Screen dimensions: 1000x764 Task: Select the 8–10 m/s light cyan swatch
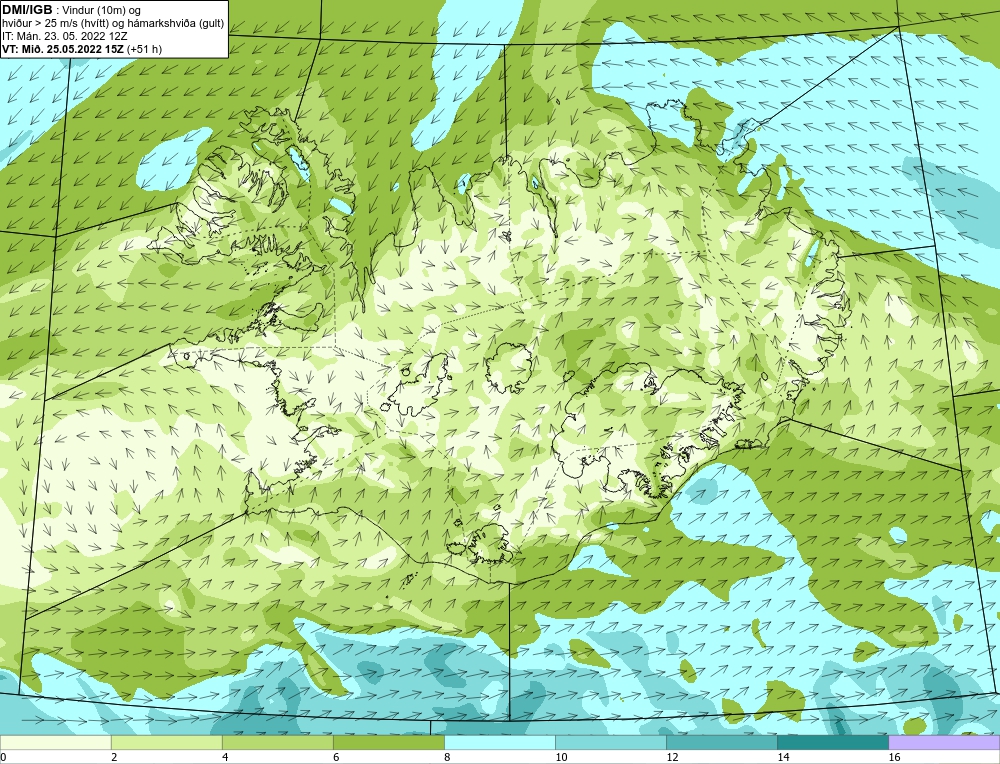pyautogui.click(x=499, y=742)
